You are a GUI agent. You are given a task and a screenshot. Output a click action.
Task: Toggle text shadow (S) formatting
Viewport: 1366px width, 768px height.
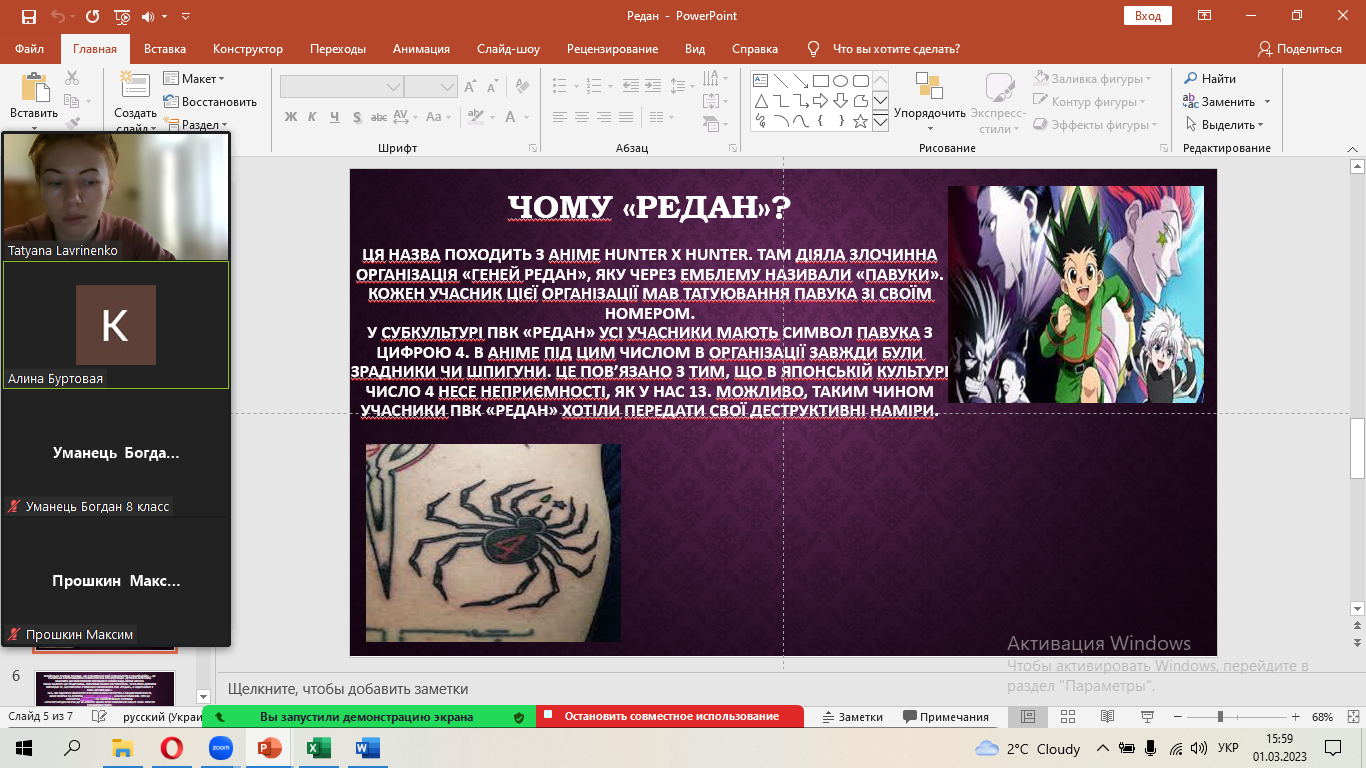coord(357,117)
